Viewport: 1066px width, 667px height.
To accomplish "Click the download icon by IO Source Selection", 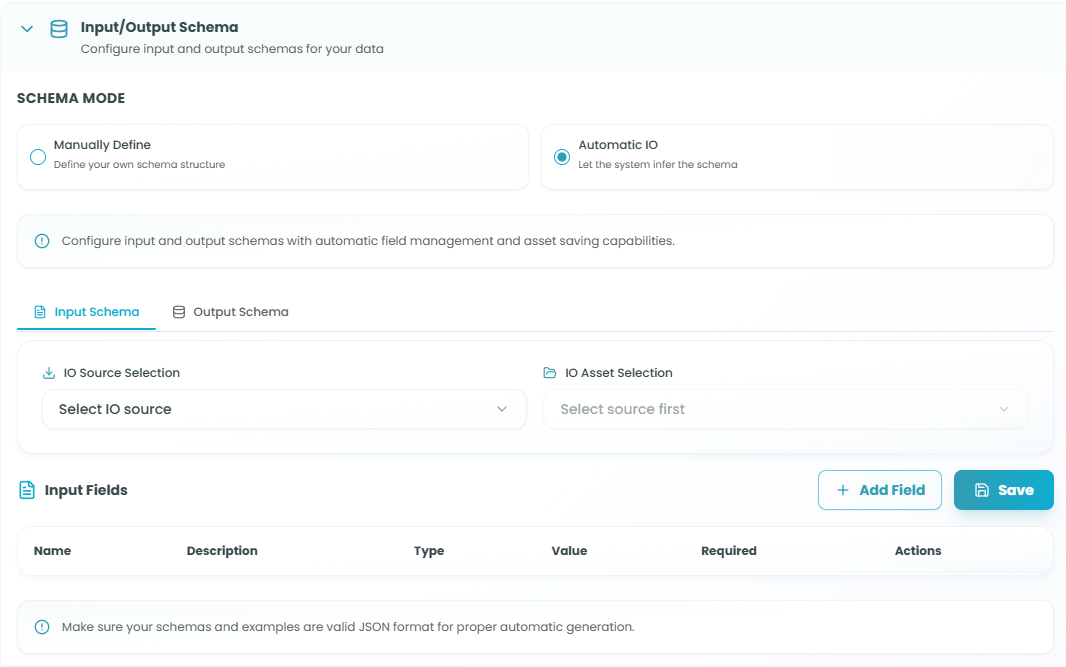I will [49, 373].
